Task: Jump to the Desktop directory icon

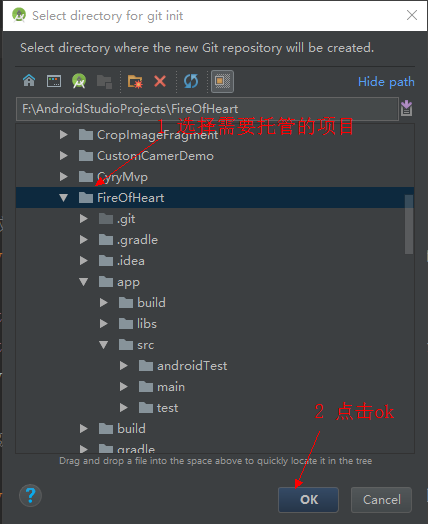Action: tap(54, 81)
